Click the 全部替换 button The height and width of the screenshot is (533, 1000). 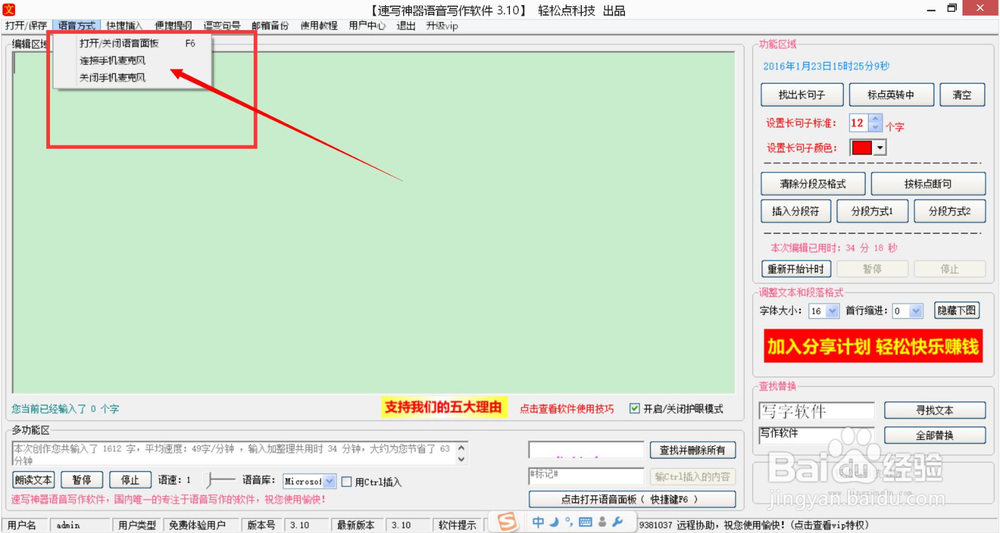coord(935,435)
